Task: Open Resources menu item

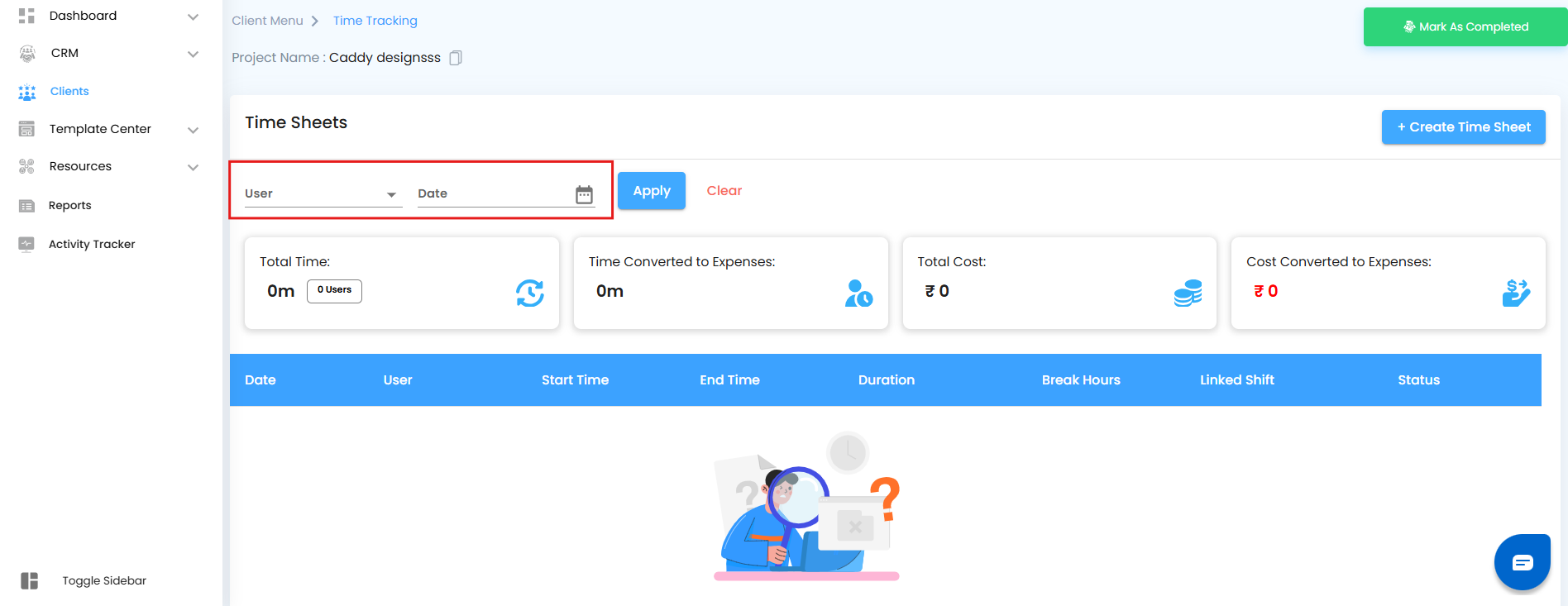Action: 80,166
